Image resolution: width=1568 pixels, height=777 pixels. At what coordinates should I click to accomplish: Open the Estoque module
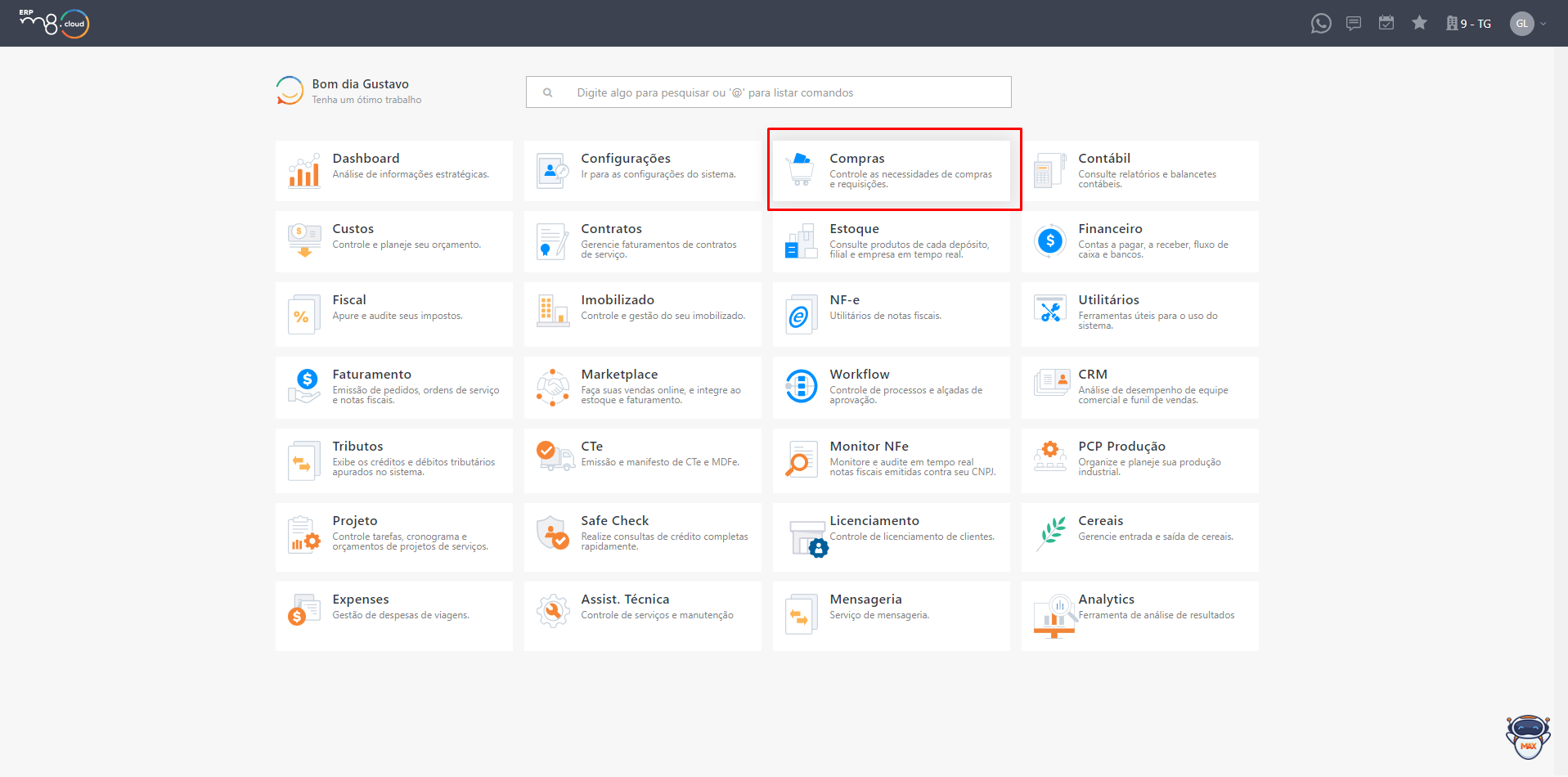tap(892, 241)
